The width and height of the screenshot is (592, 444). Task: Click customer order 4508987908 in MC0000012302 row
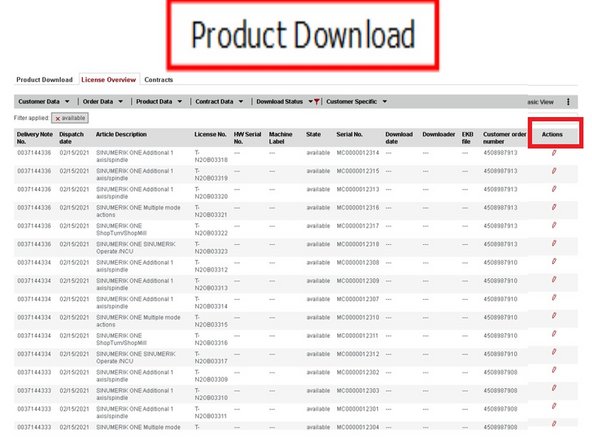pyautogui.click(x=500, y=372)
